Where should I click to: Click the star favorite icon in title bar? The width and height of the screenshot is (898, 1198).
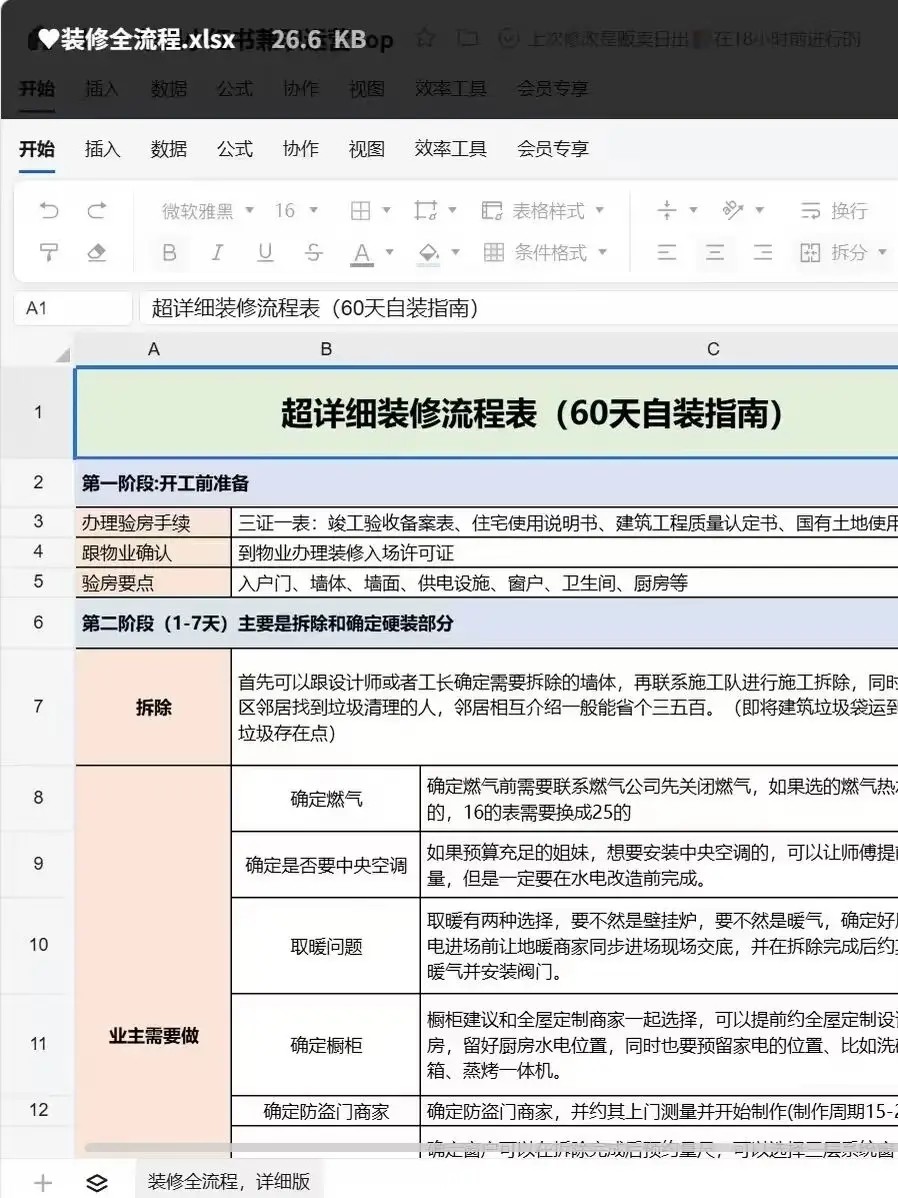click(x=426, y=37)
